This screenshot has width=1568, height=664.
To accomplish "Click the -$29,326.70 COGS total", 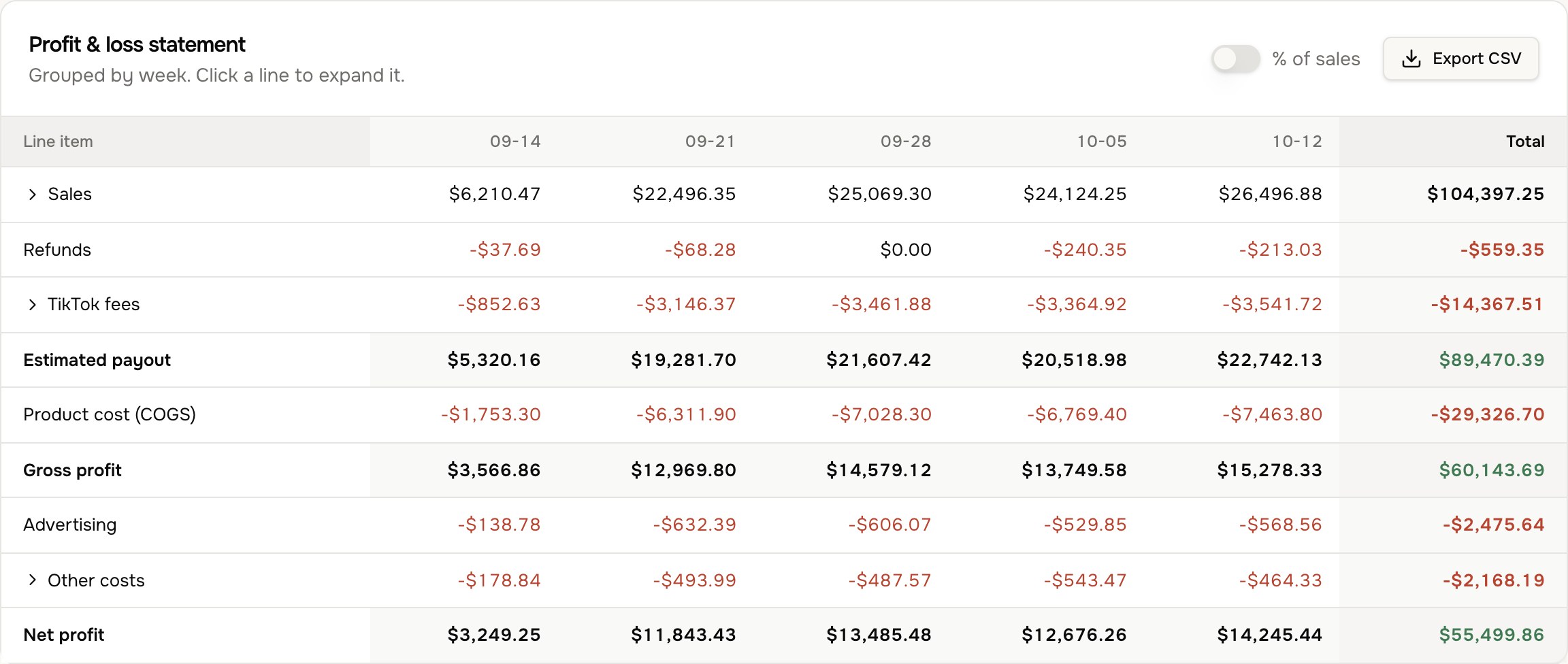I will [1488, 414].
